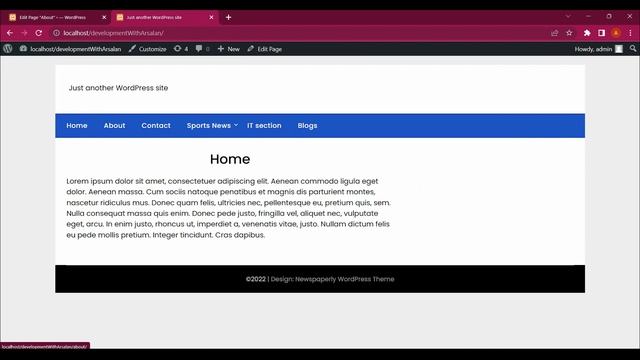The height and width of the screenshot is (360, 640).
Task: Open the browser extensions puzzle icon
Action: coord(587,33)
